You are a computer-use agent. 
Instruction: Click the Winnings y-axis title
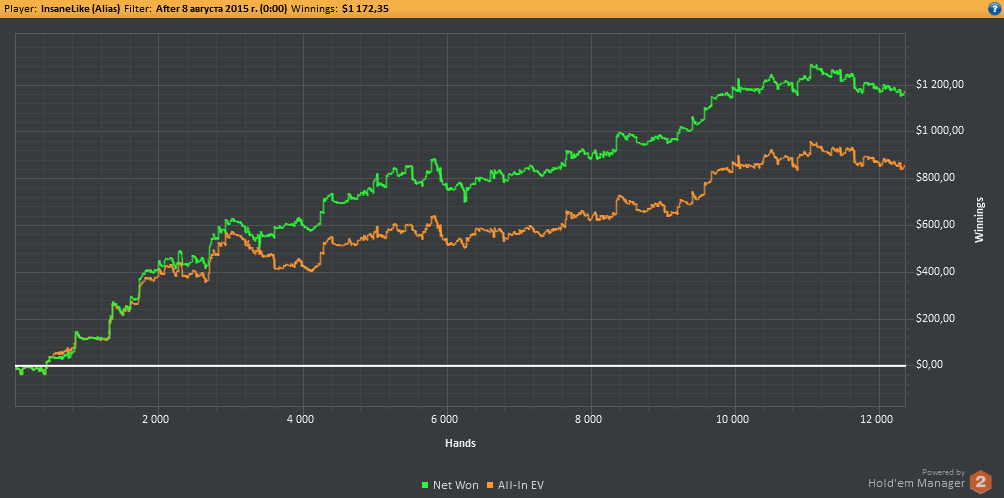pos(979,220)
